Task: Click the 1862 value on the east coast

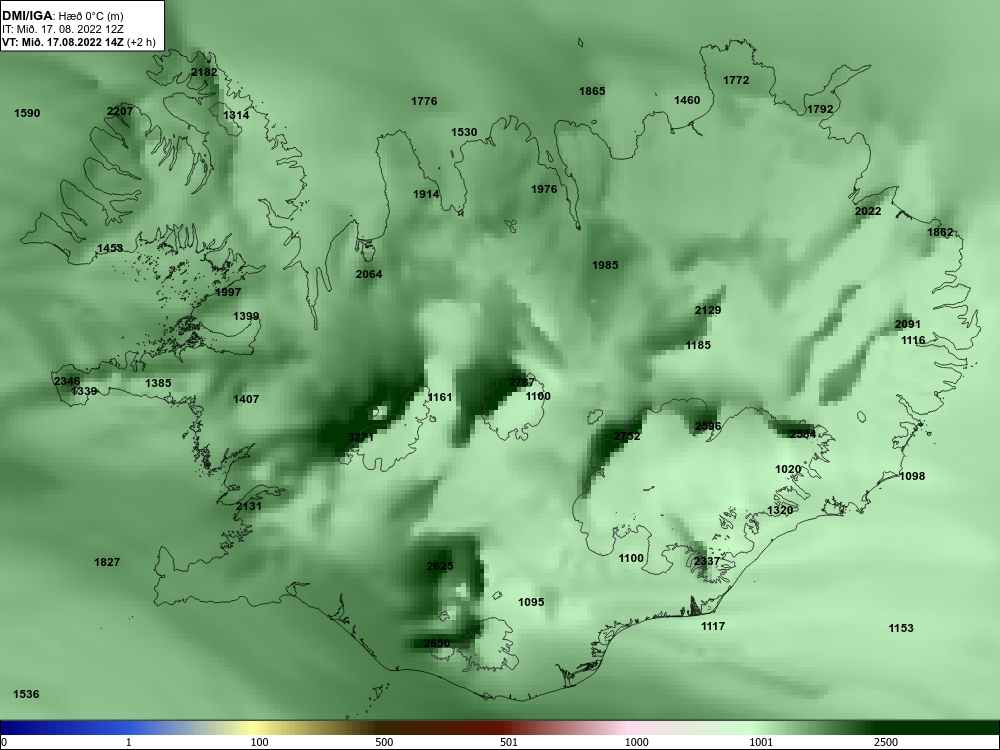Action: tap(940, 232)
